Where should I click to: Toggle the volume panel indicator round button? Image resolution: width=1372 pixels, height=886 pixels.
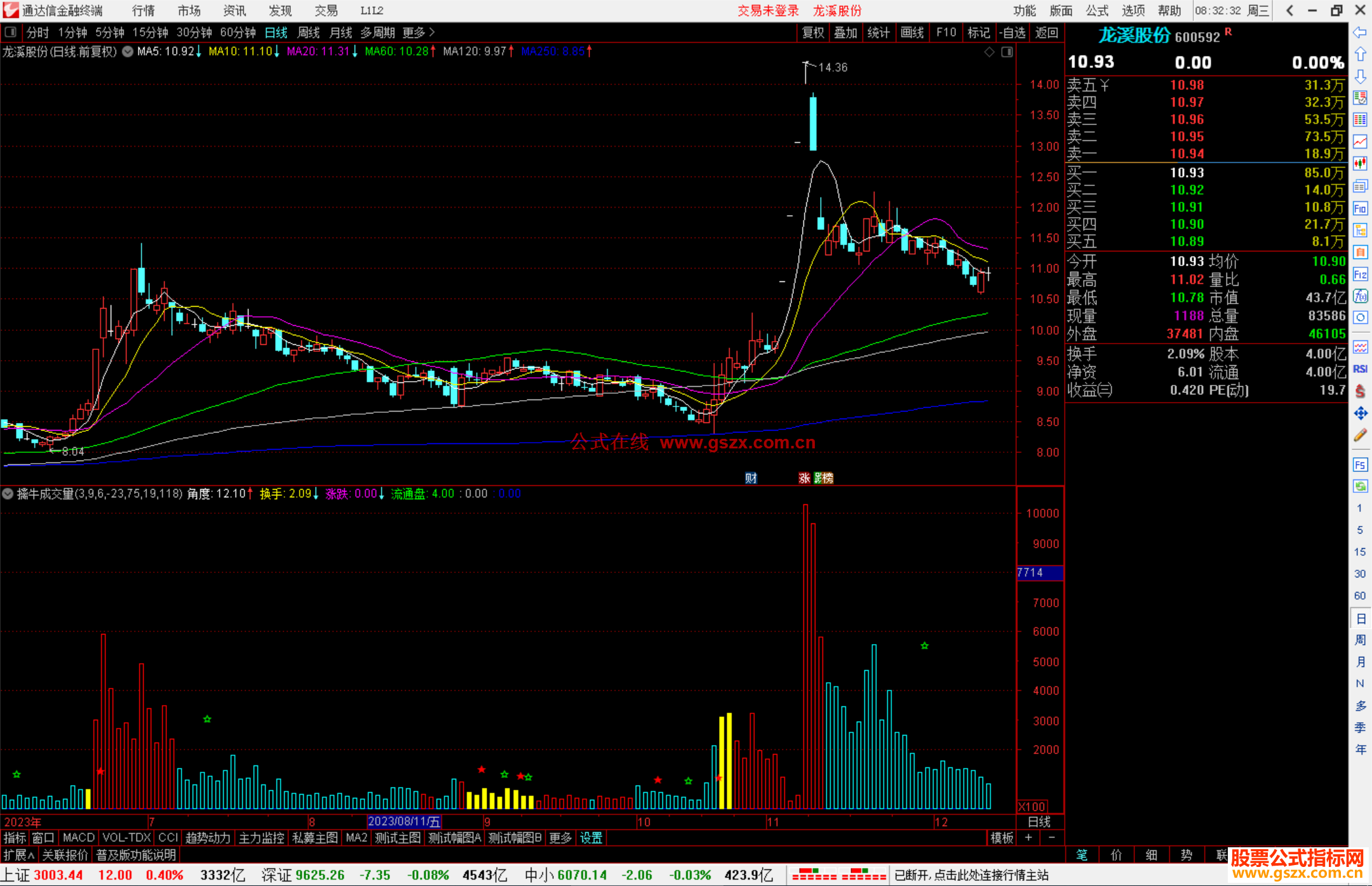(x=8, y=493)
